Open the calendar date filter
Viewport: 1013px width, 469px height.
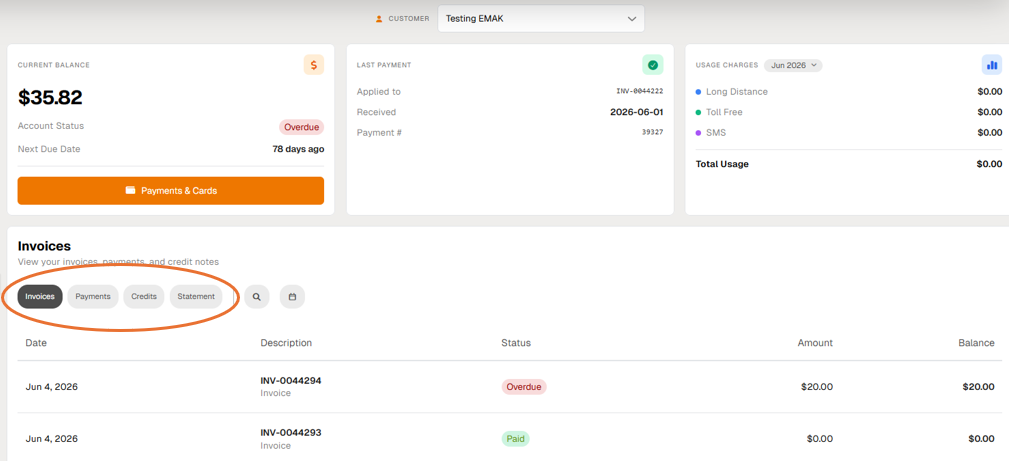pos(292,297)
